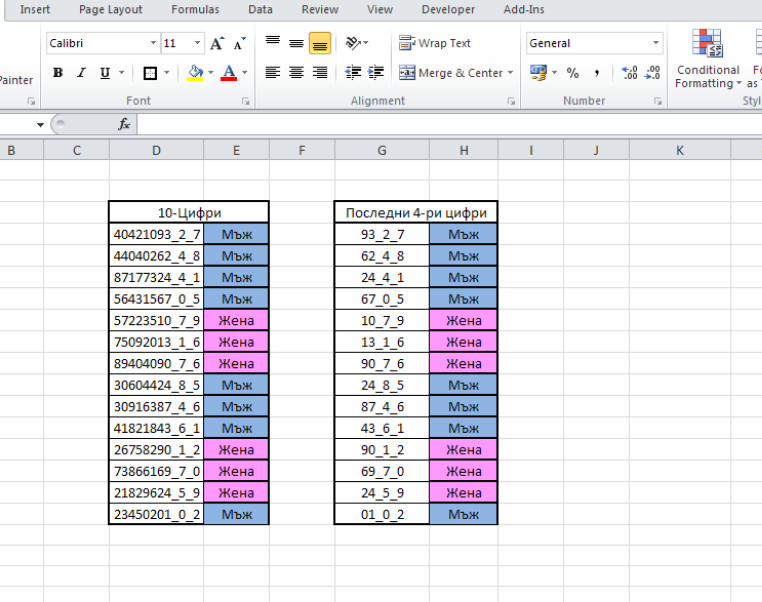Image resolution: width=762 pixels, height=602 pixels.
Task: Open the Add-Ins tab
Action: tap(524, 9)
